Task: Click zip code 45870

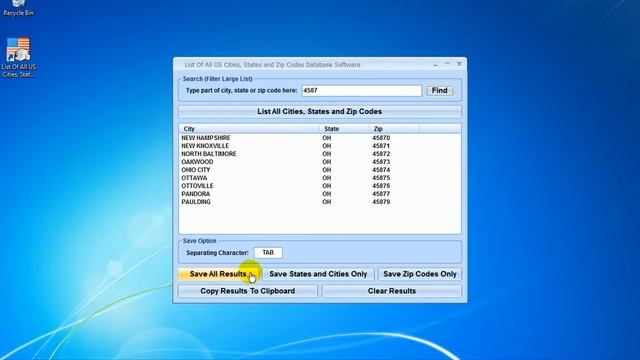Action: 381,138
